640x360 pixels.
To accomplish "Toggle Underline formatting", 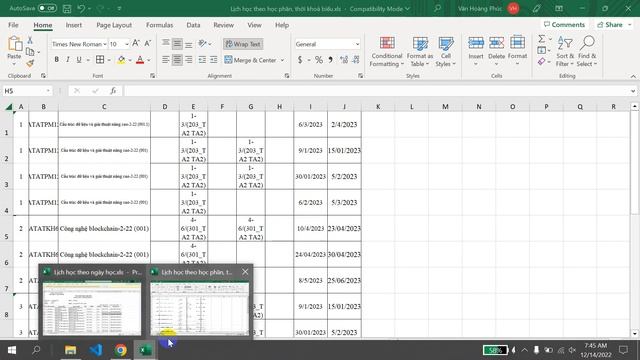I will click(79, 60).
